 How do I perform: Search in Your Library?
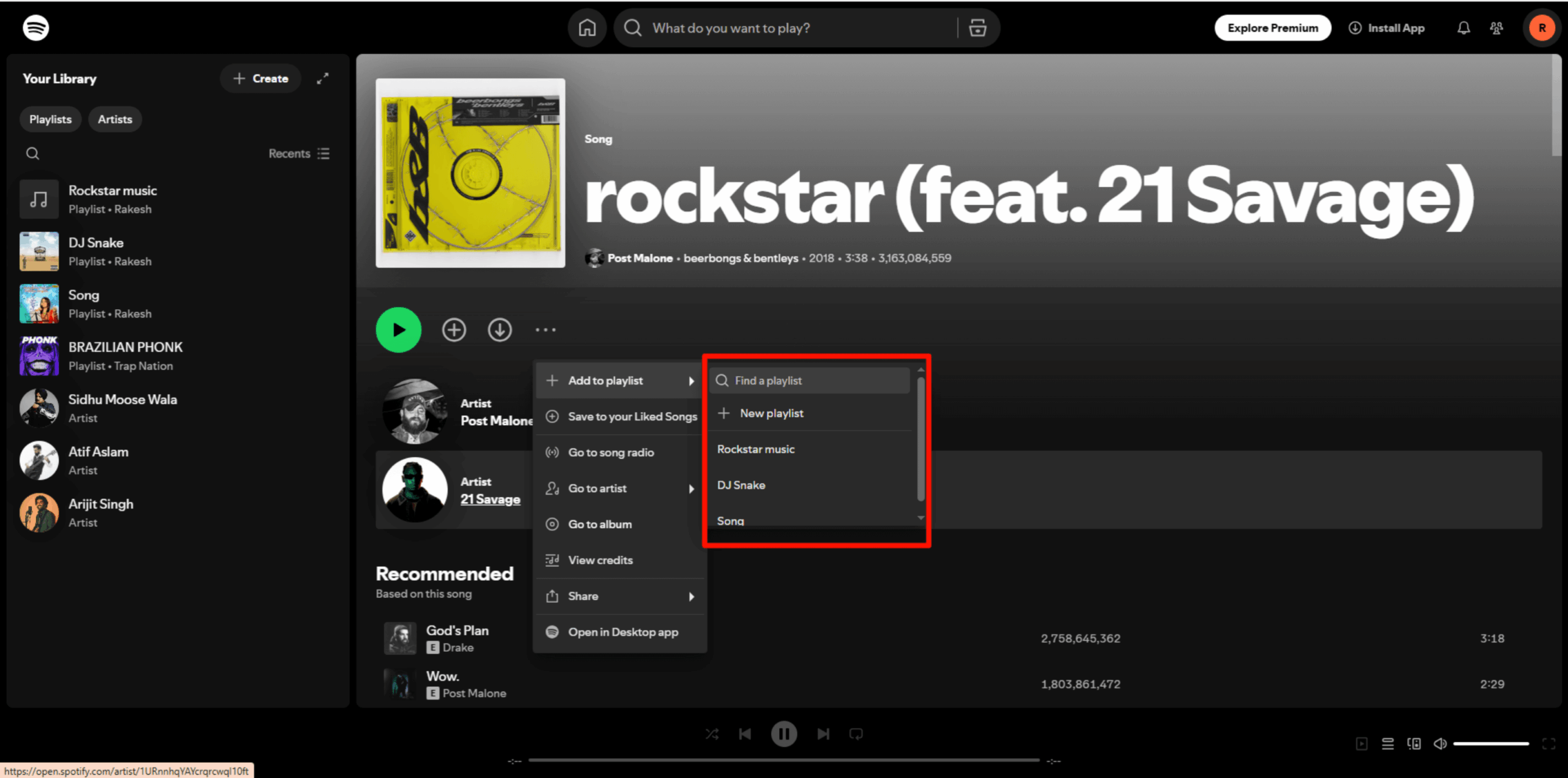[x=32, y=154]
